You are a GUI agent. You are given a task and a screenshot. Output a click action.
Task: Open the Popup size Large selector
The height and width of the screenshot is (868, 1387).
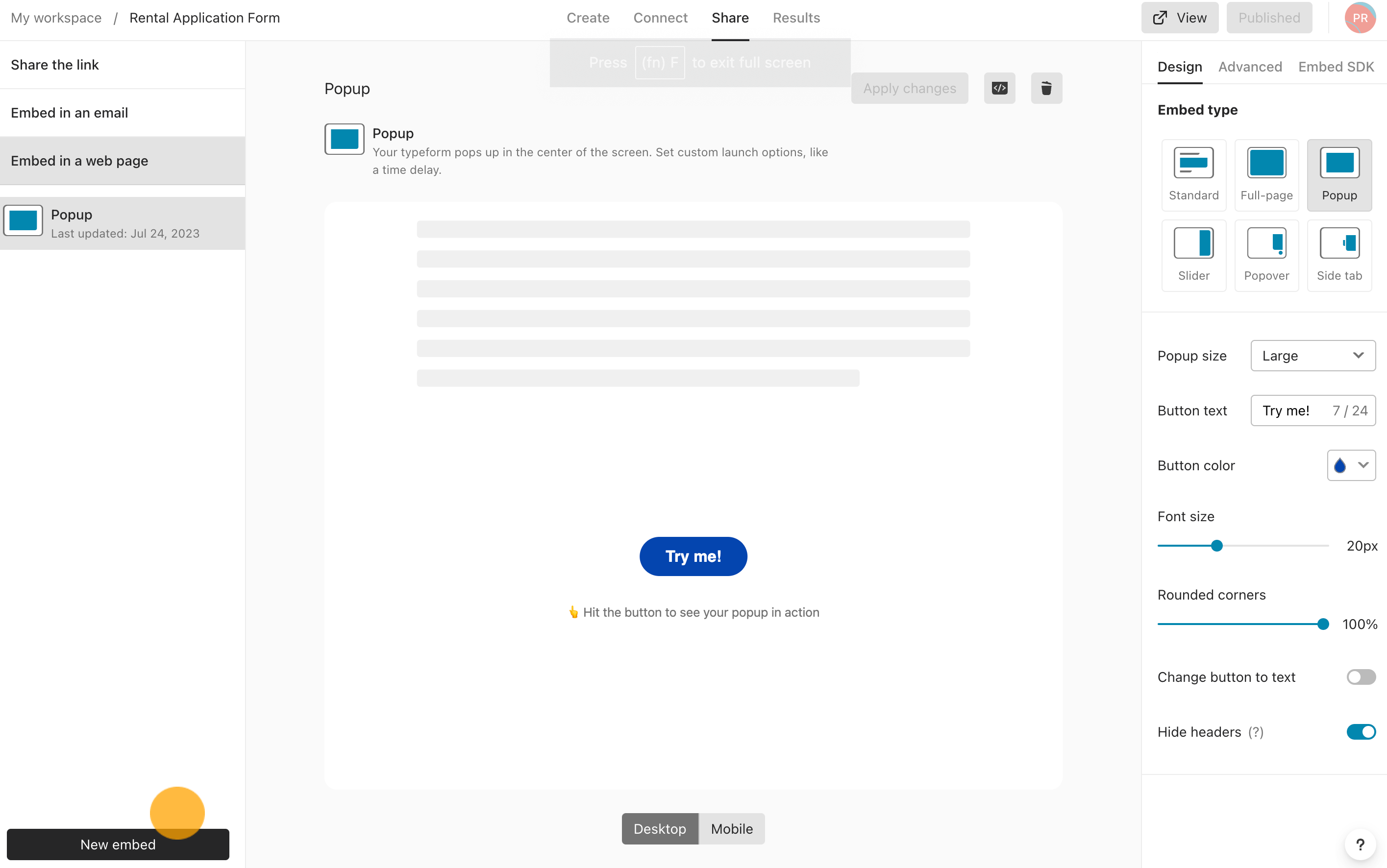point(1313,355)
